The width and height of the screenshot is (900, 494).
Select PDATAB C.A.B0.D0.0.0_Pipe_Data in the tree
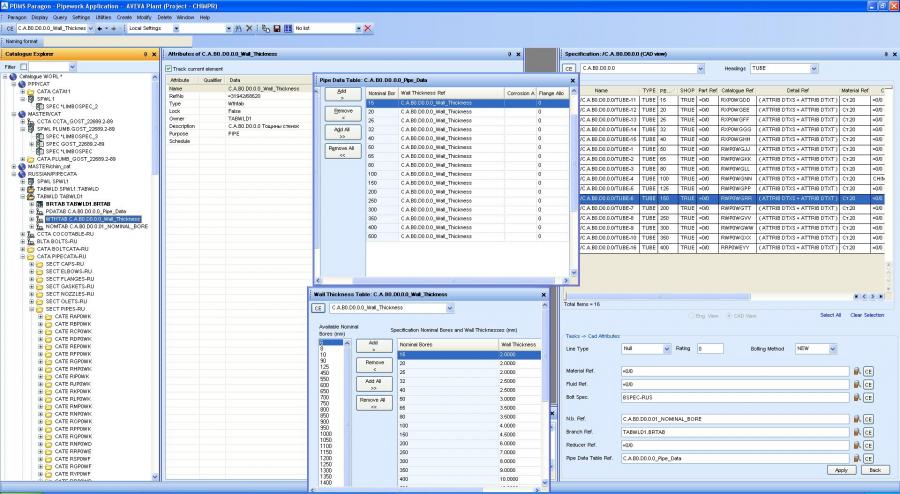pos(86,212)
